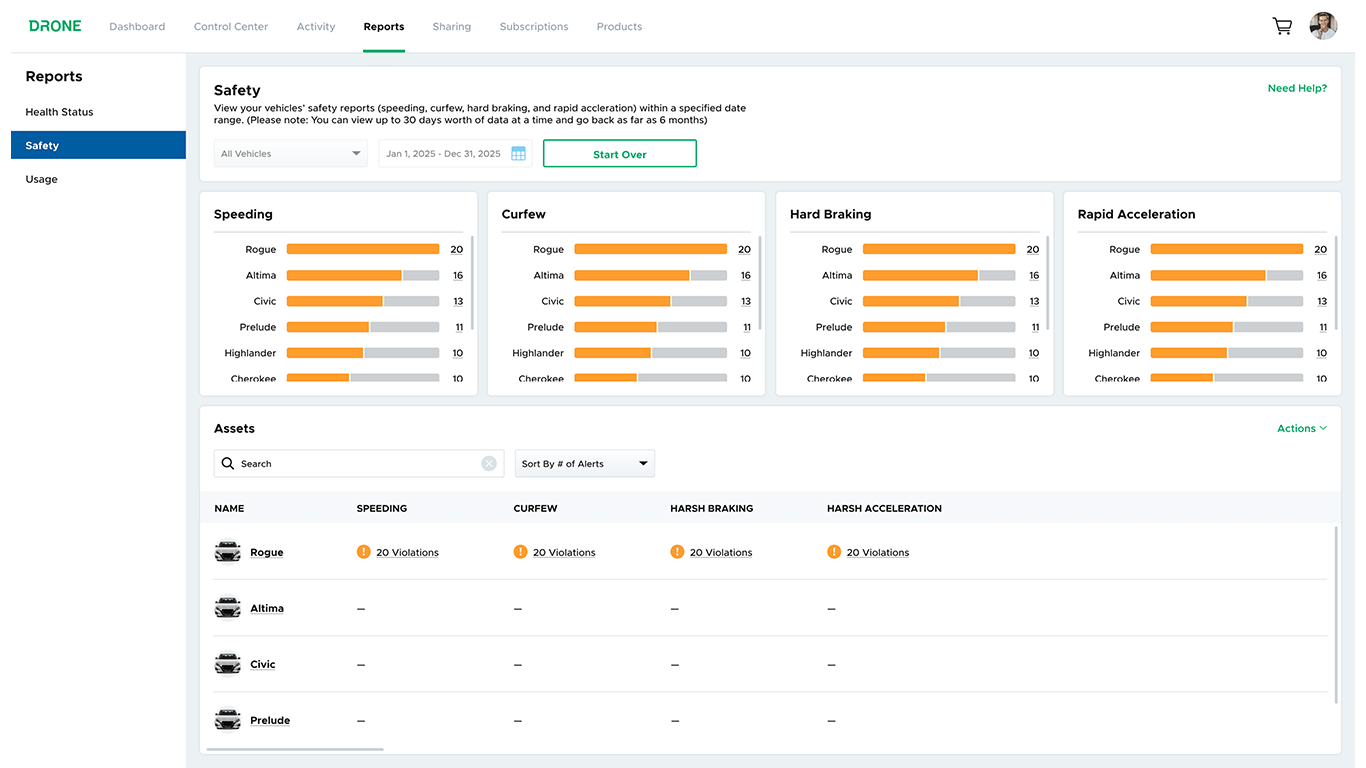Click the Altima vehicle thumbnail icon

point(227,607)
